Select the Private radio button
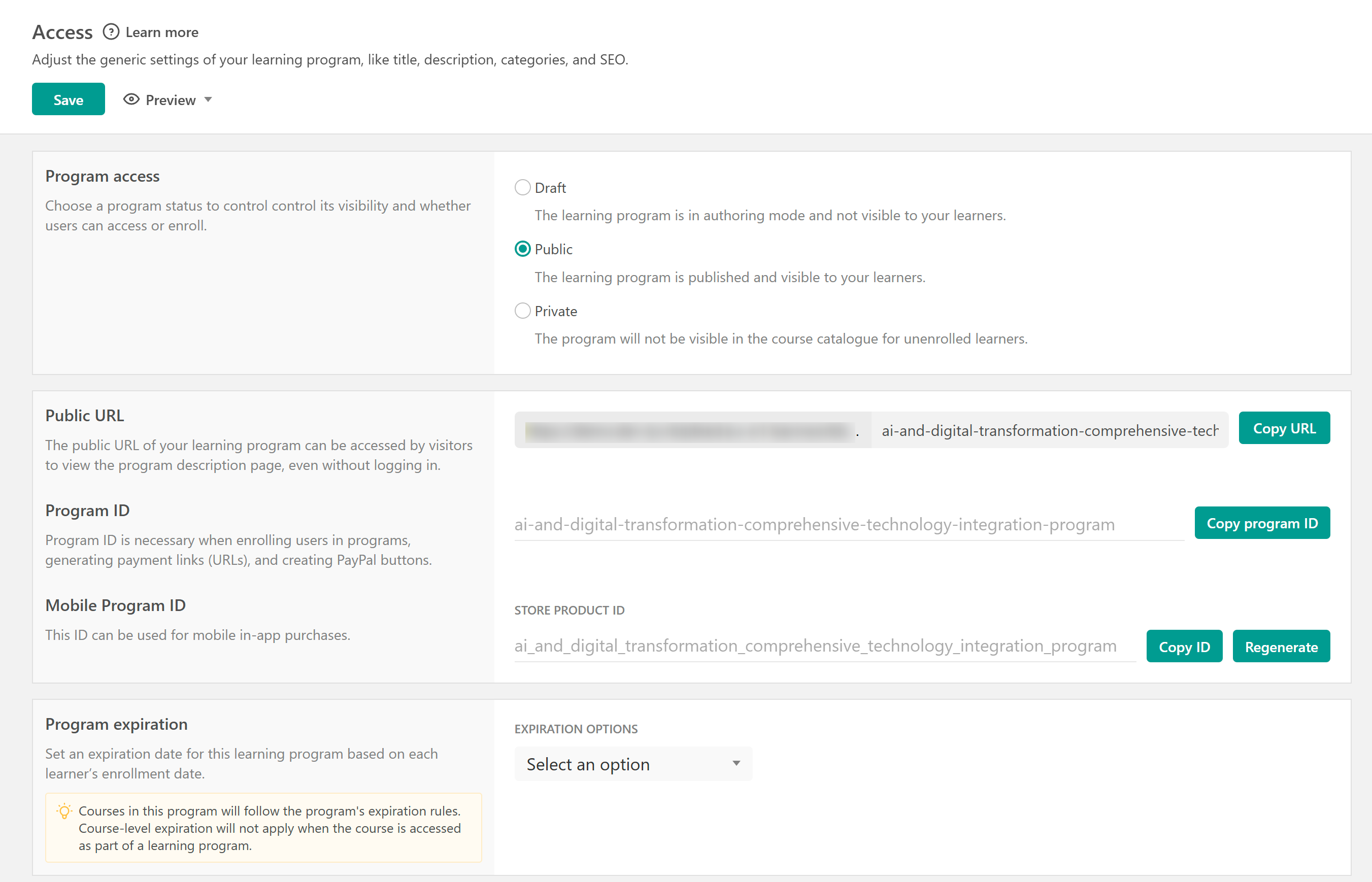Screen dimensions: 1372x882 pyautogui.click(x=522, y=311)
